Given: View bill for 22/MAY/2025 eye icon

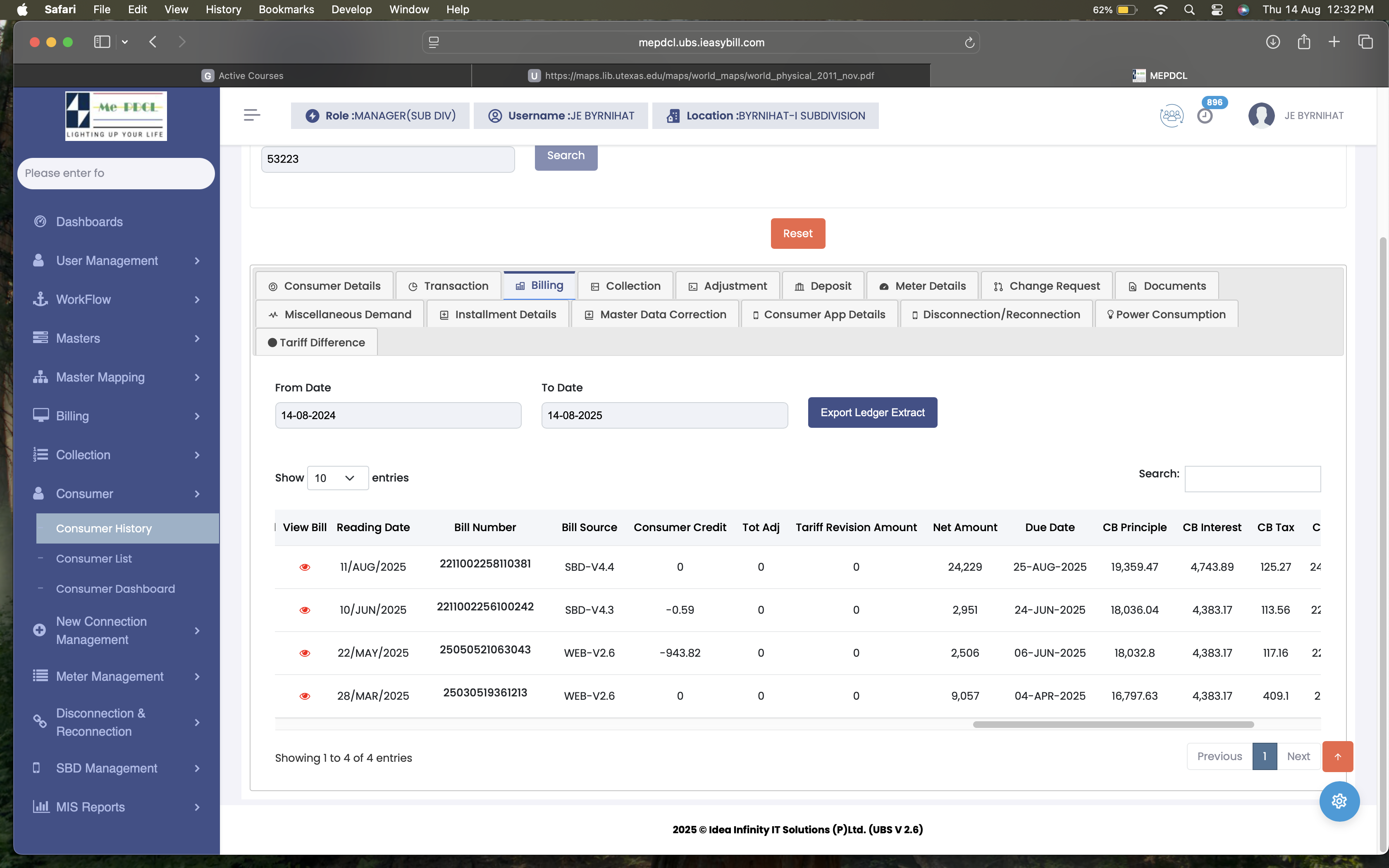Looking at the screenshot, I should point(305,653).
